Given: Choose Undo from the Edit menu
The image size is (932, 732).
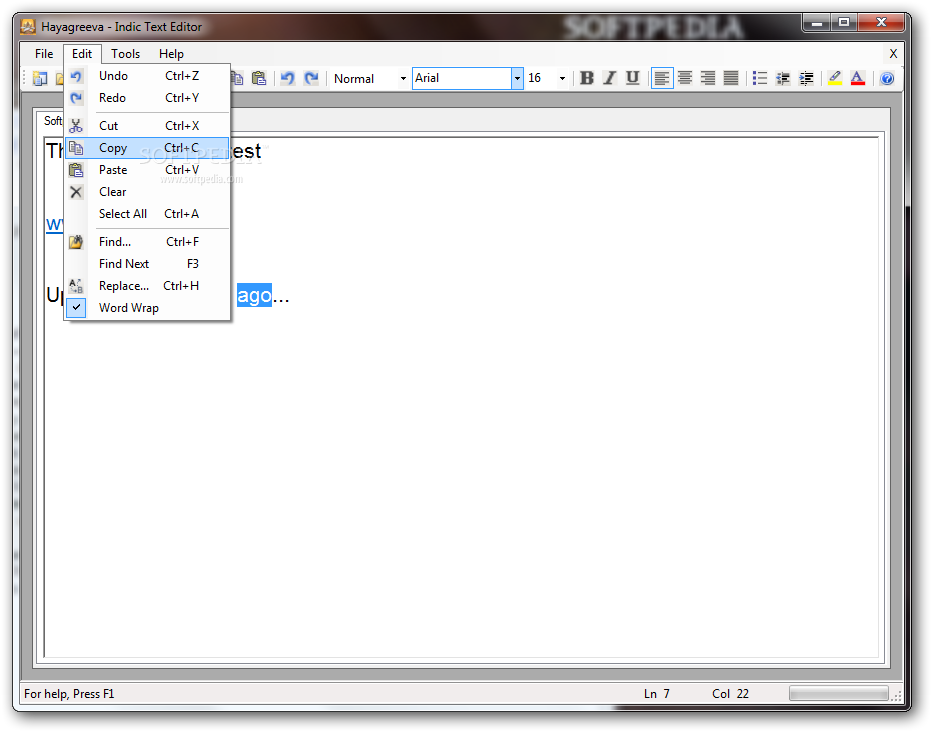Looking at the screenshot, I should (147, 76).
